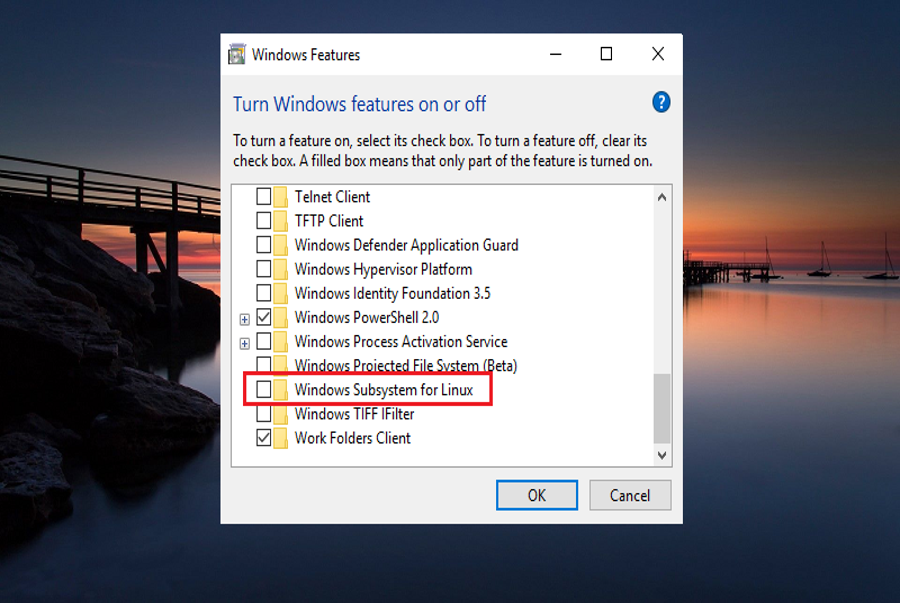Select Windows Subsystem for Linux label
This screenshot has height=603, width=900.
coord(384,390)
